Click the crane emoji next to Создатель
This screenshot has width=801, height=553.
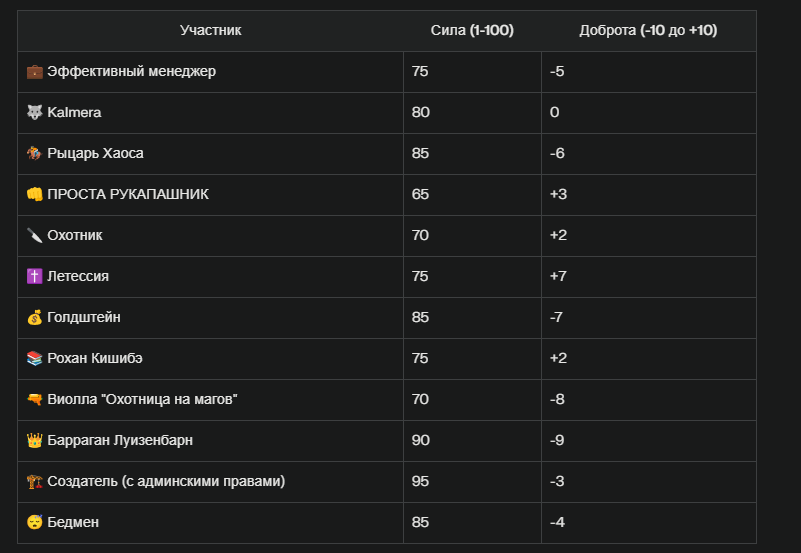pyautogui.click(x=35, y=481)
